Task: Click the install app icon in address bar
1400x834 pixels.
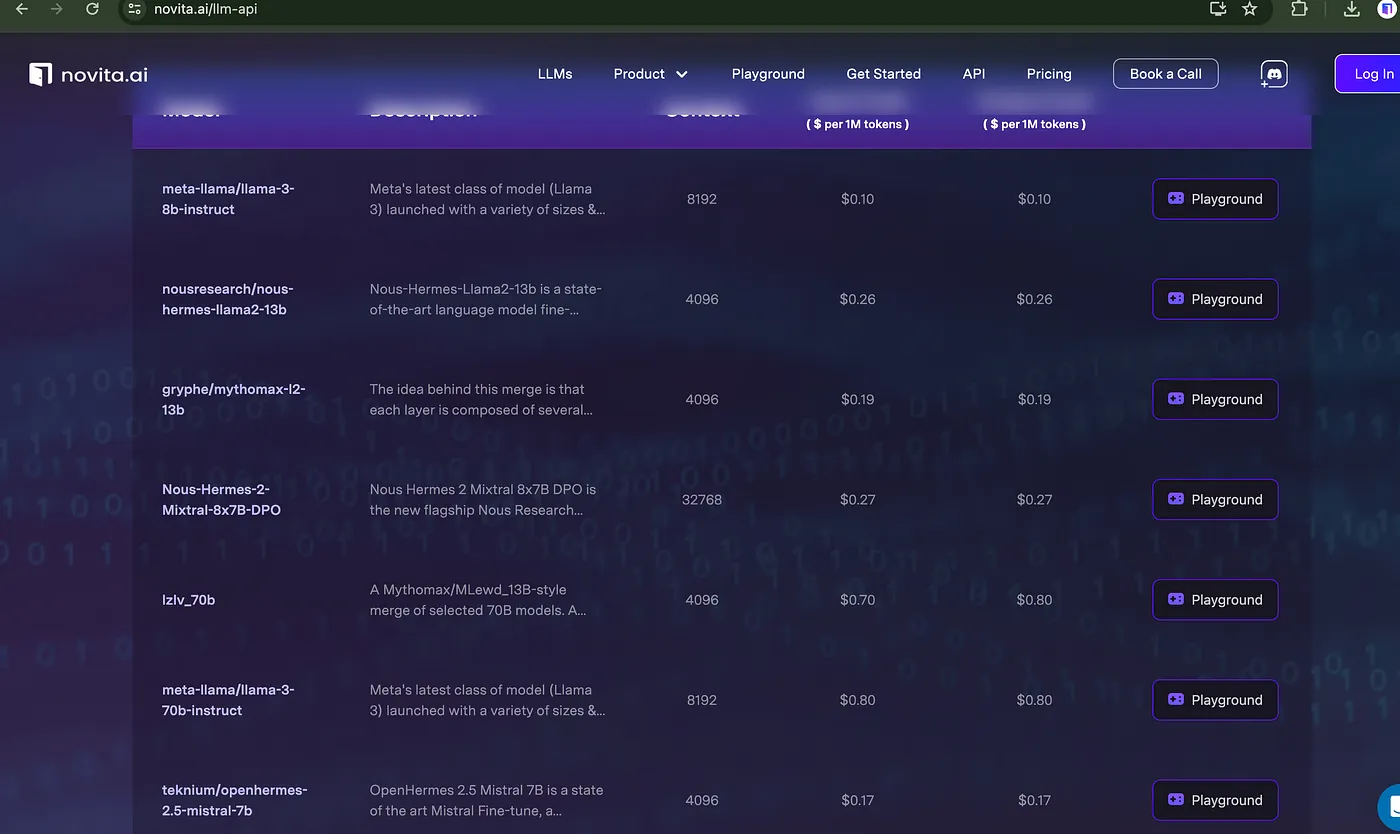Action: (1218, 9)
